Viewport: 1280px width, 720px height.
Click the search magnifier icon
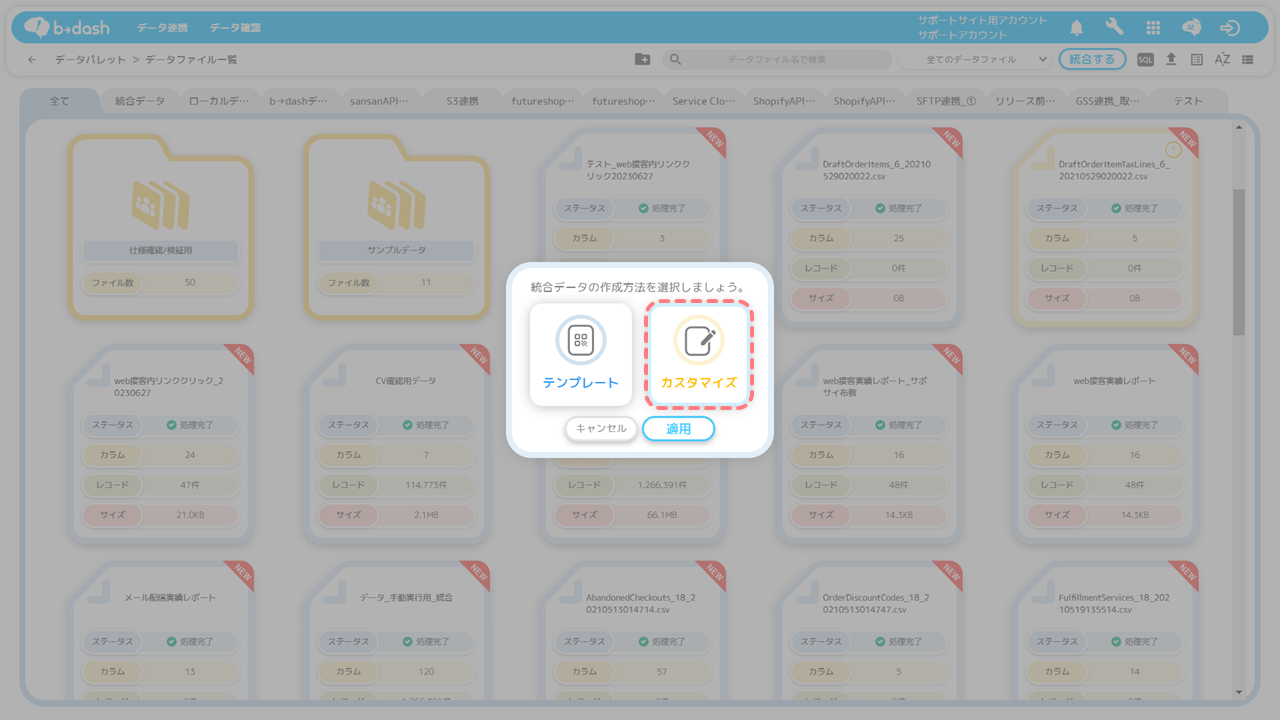[x=675, y=60]
